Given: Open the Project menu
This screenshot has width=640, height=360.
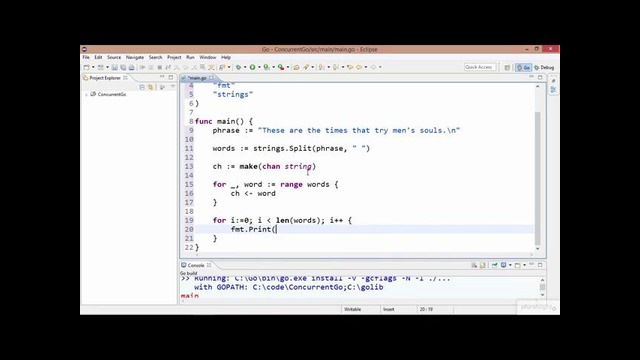Looking at the screenshot, I should [x=174, y=58].
